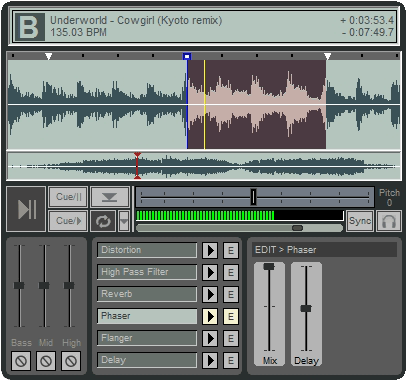Enable the Reverb effect play button
Viewport: 407px width, 381px height.
point(210,294)
